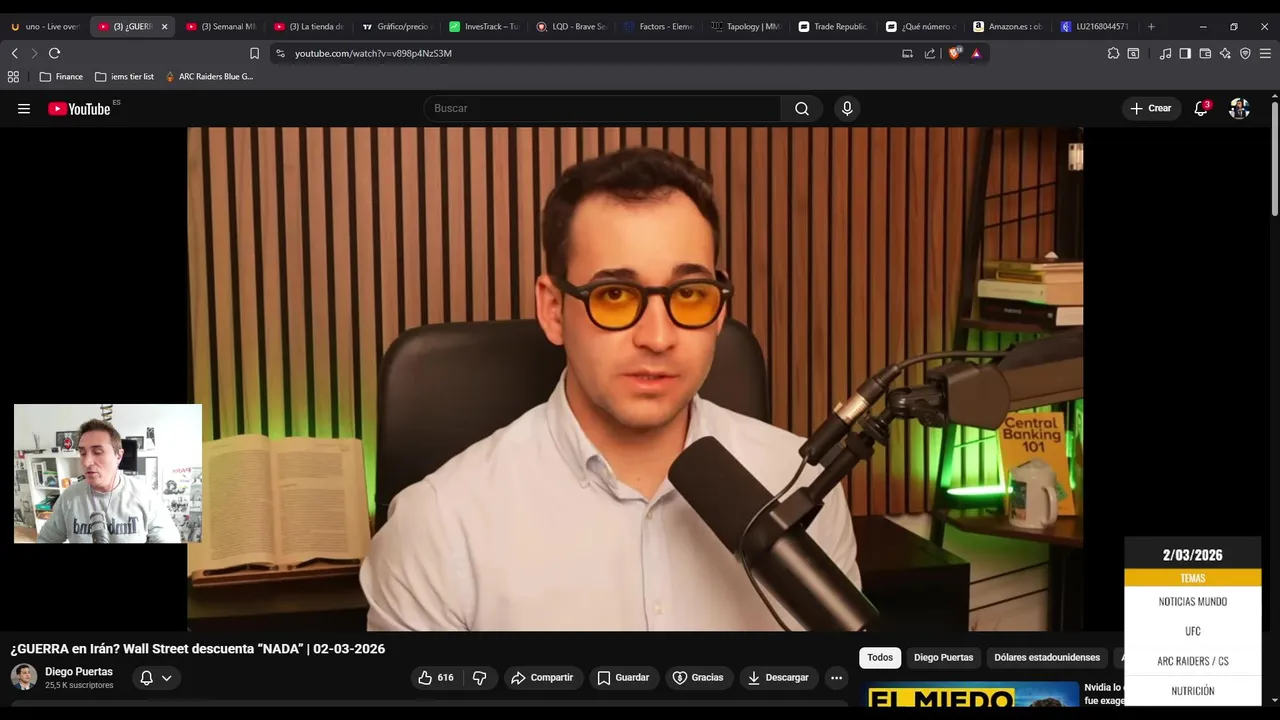This screenshot has height=720, width=1280.
Task: Open the apps grid in bookmarks bar
Action: (13, 76)
